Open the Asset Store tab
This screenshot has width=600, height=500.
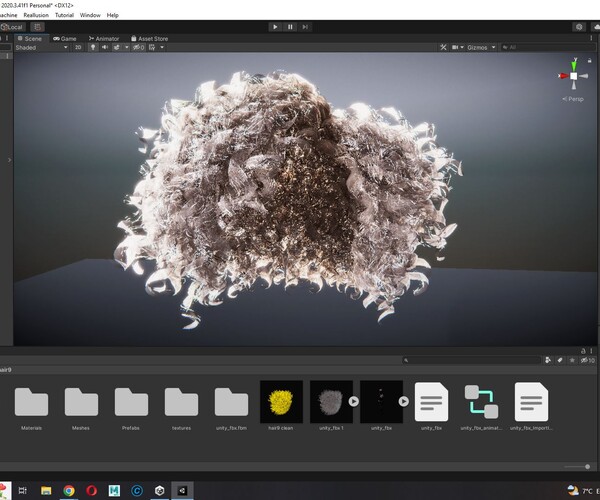[149, 39]
